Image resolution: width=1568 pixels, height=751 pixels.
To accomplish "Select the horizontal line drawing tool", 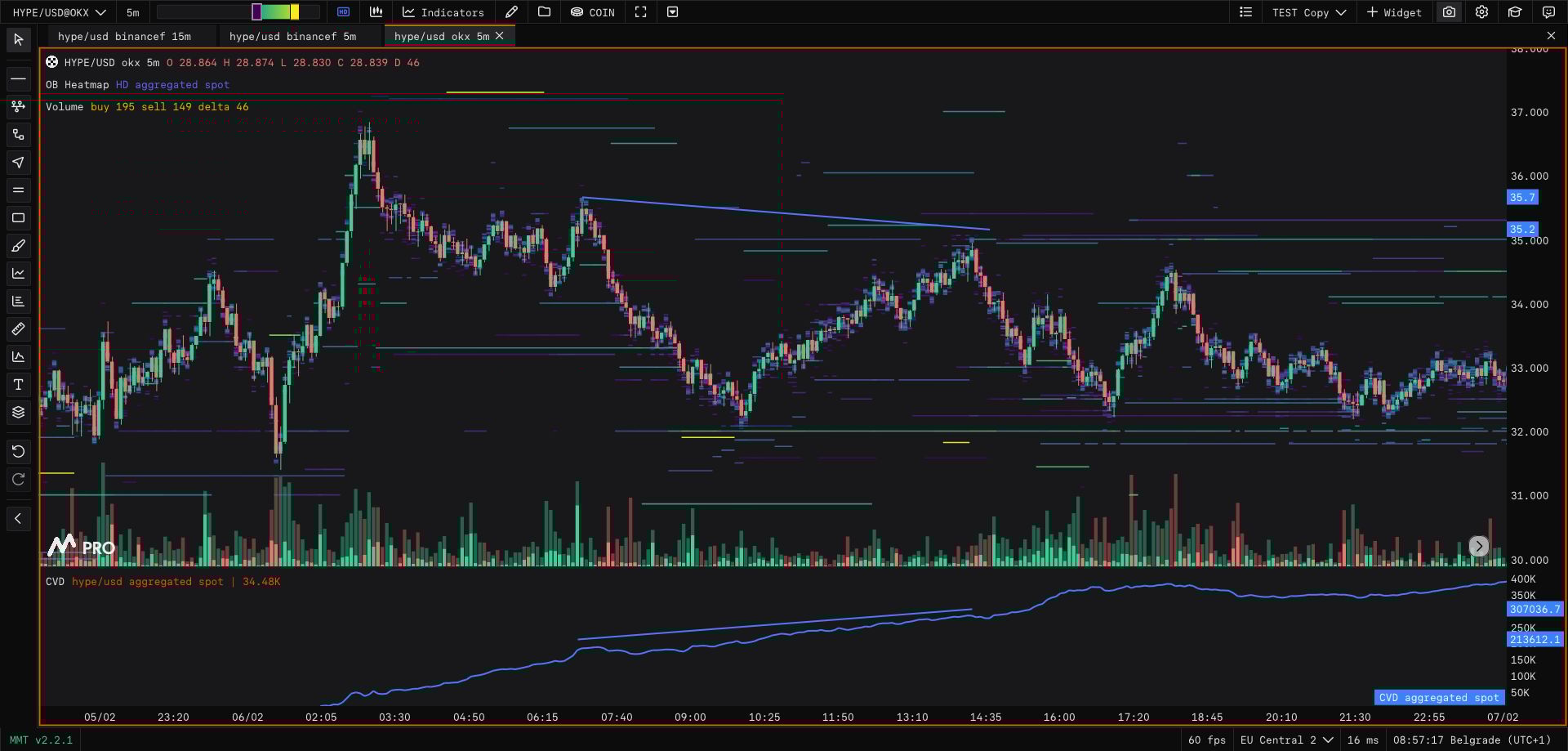I will [18, 79].
